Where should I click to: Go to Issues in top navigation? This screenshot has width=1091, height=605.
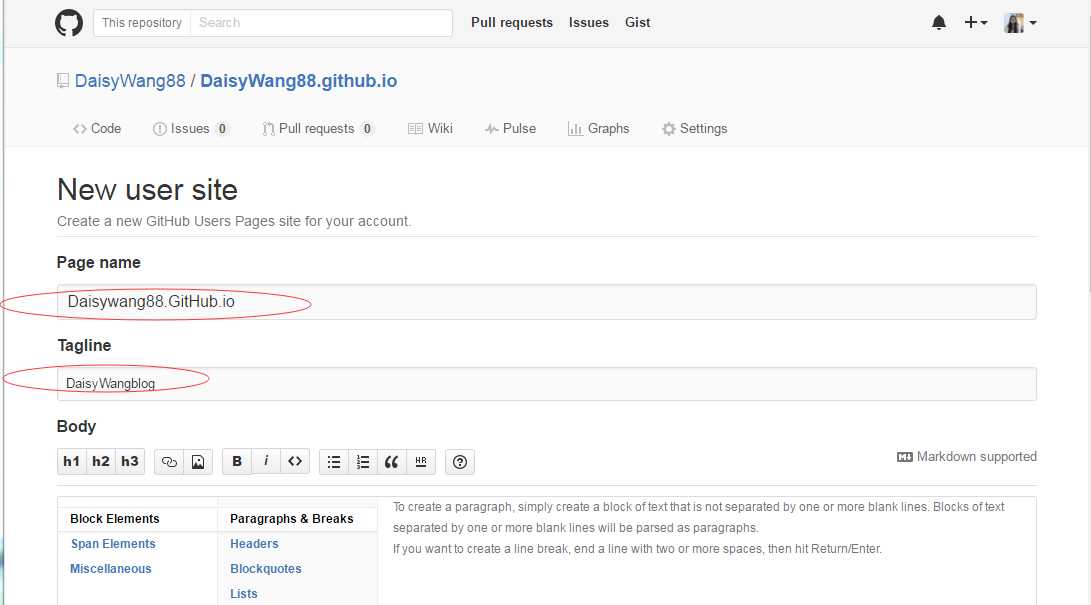(589, 22)
